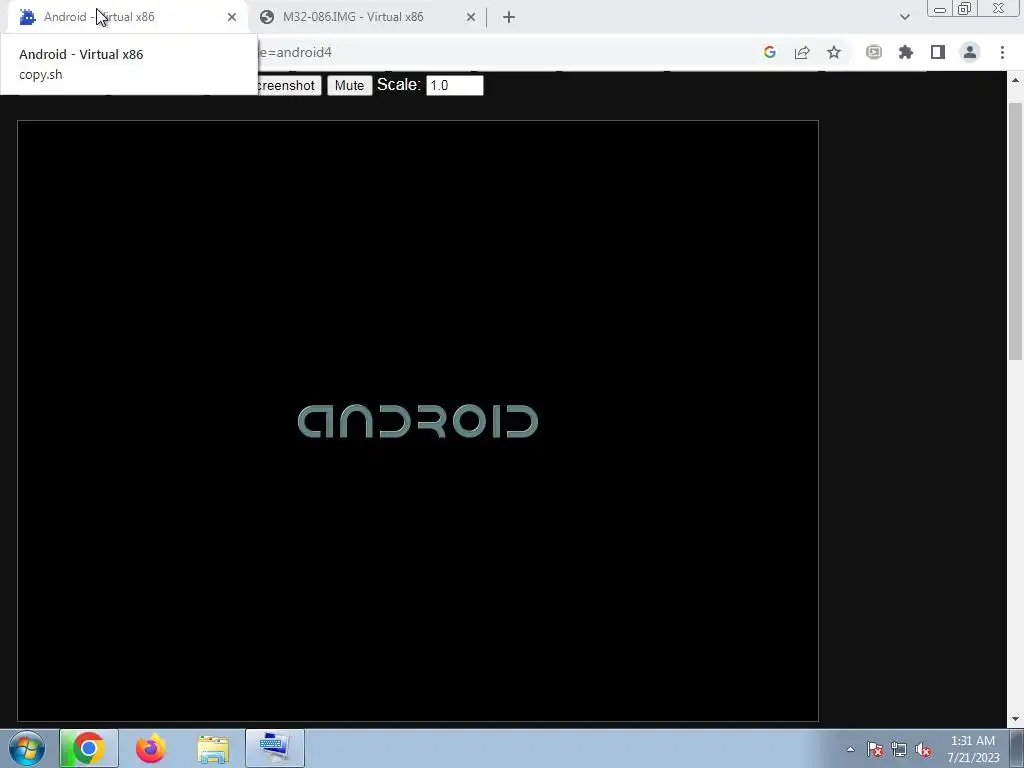Screen dimensions: 1024x768
Task: Switch to the M32-086.IMG - Virtual x86 tab
Action: [366, 17]
